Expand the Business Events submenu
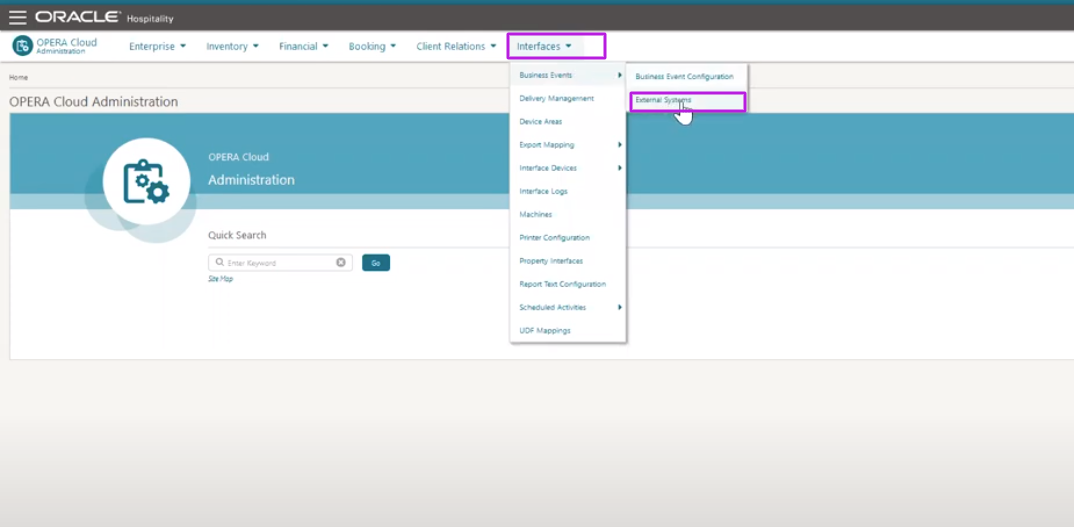1074x527 pixels. coord(568,75)
